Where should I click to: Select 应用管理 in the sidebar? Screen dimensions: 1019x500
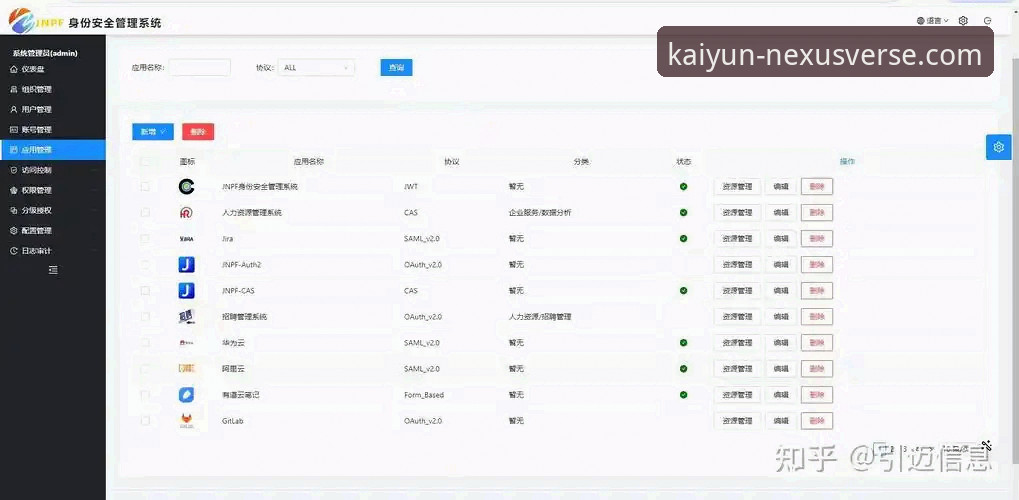[x=53, y=150]
